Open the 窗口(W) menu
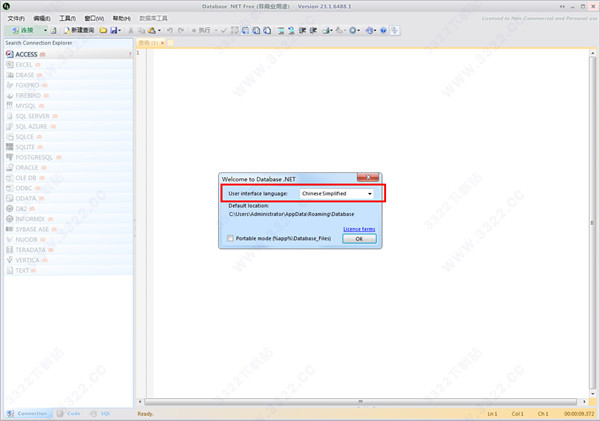 94,18
